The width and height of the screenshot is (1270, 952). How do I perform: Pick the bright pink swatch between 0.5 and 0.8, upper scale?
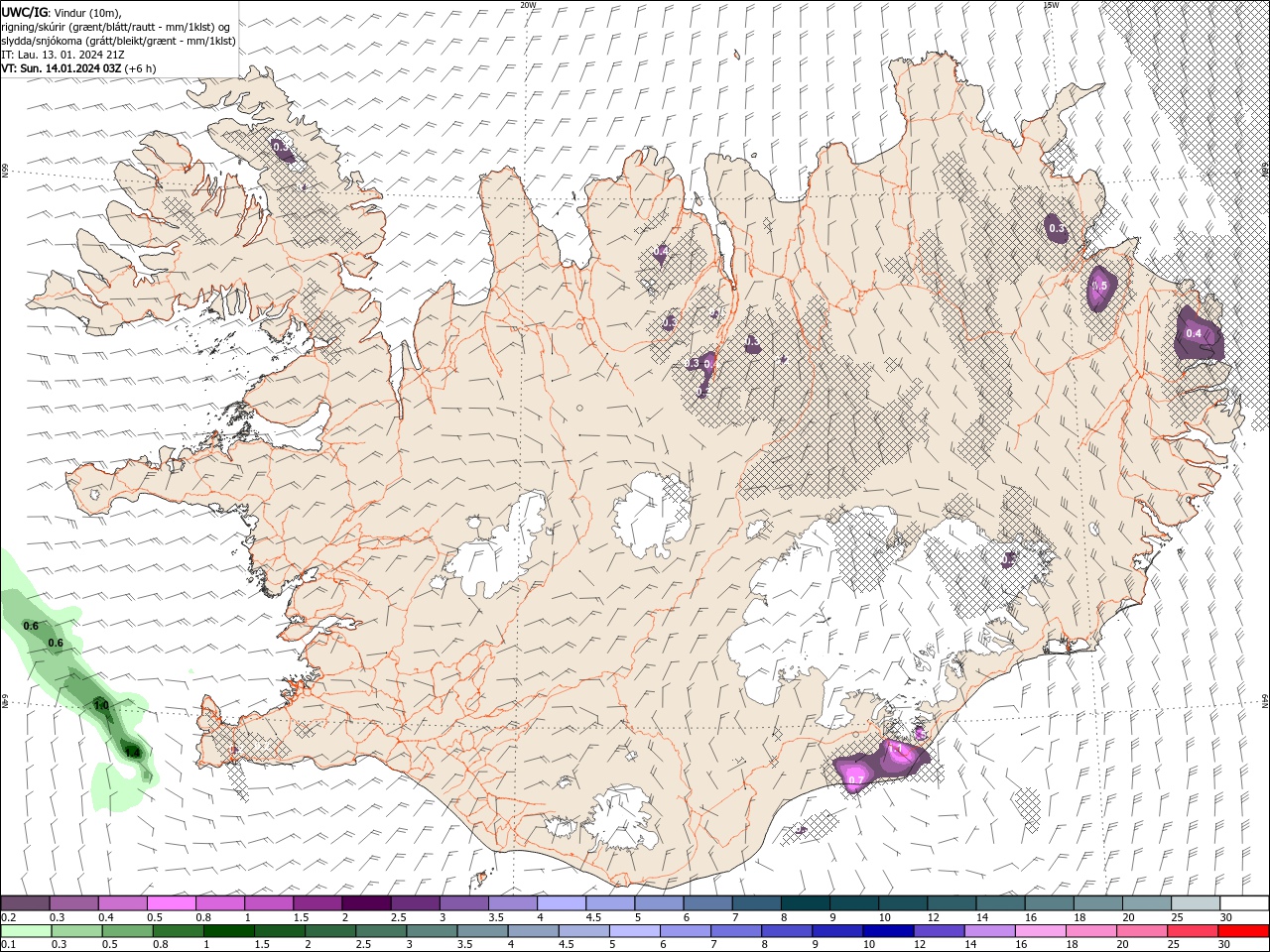click(172, 903)
